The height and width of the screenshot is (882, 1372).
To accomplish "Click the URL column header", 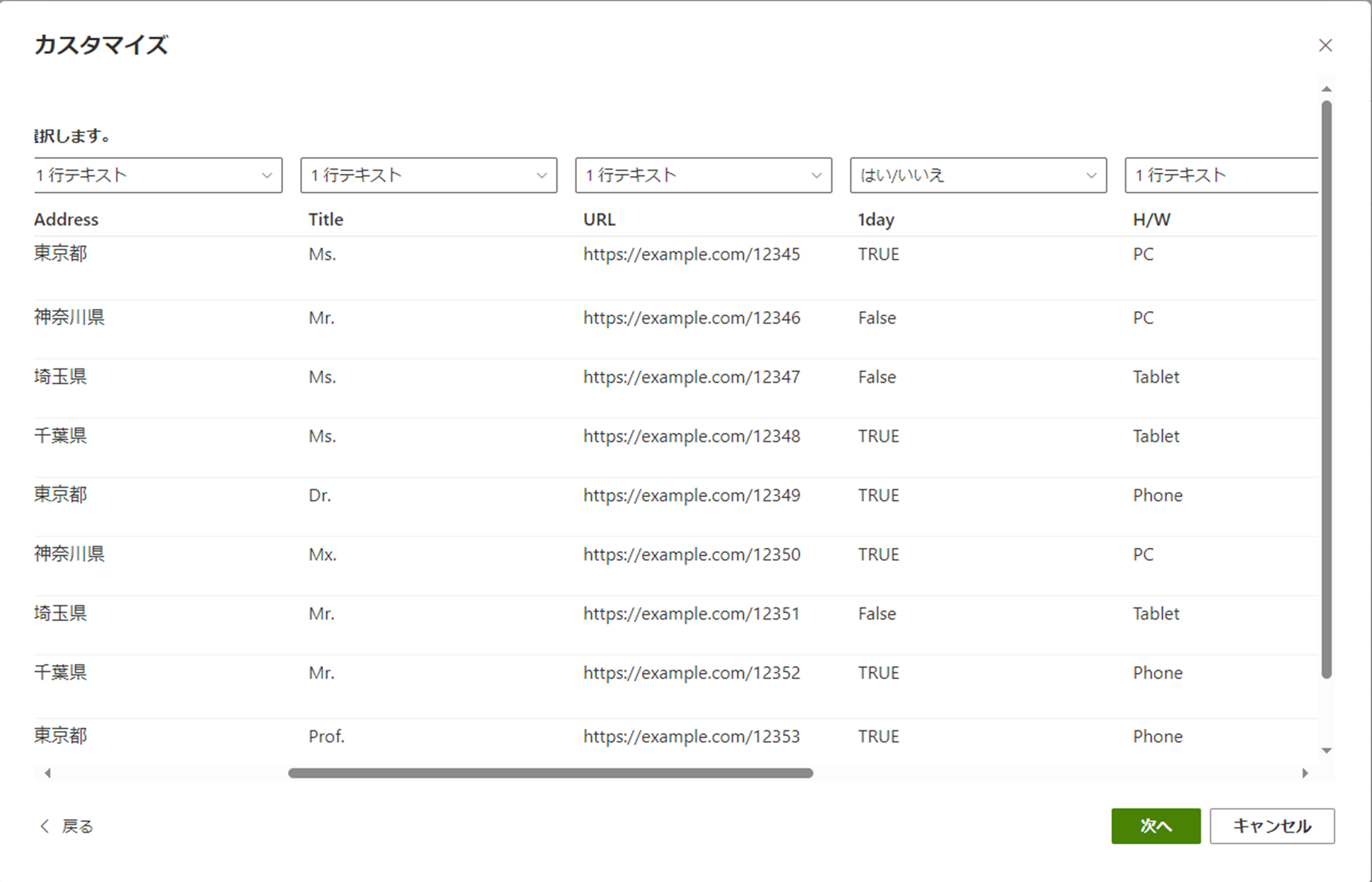I will pos(599,220).
